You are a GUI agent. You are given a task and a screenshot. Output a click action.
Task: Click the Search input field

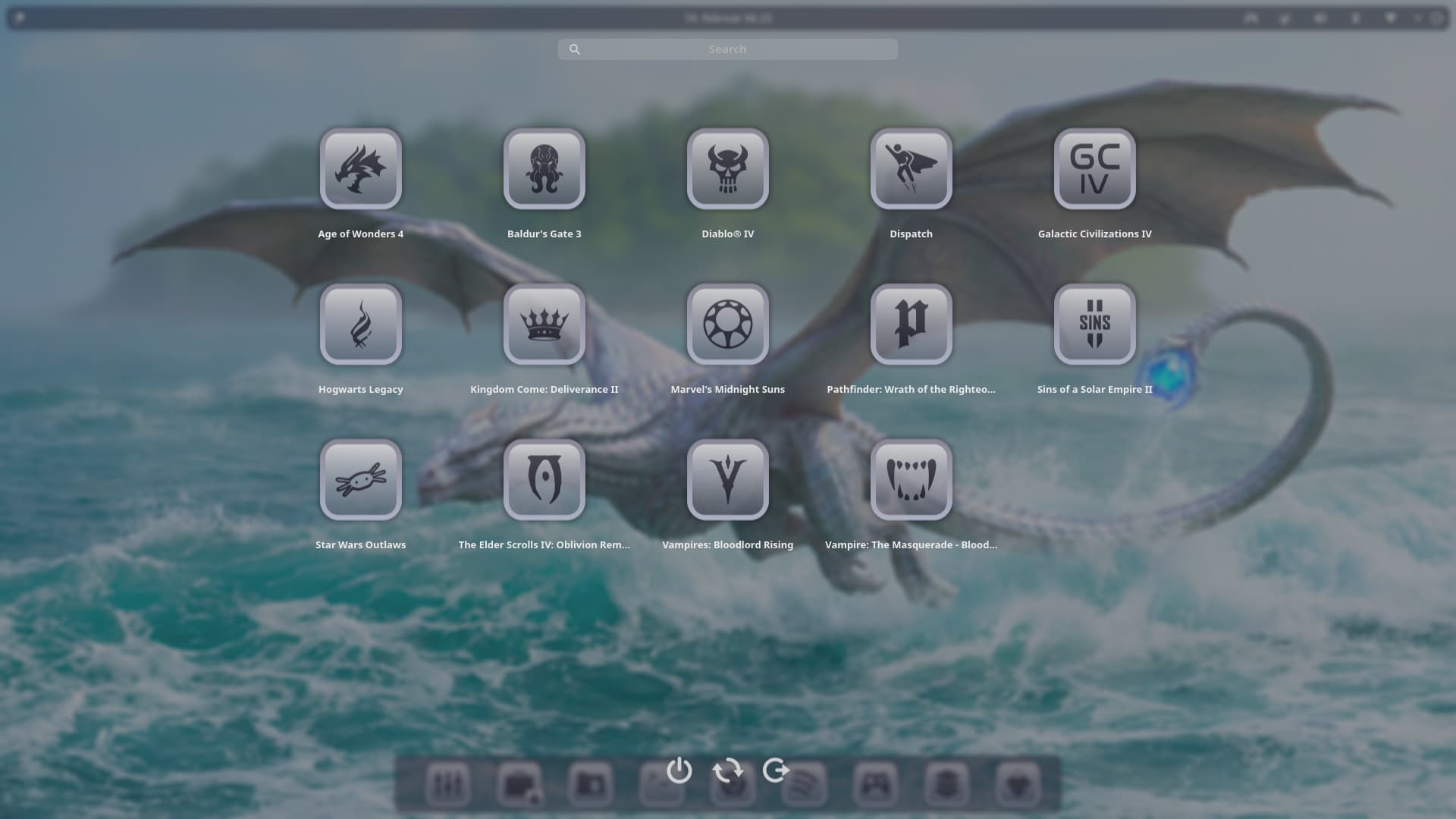[x=727, y=49]
